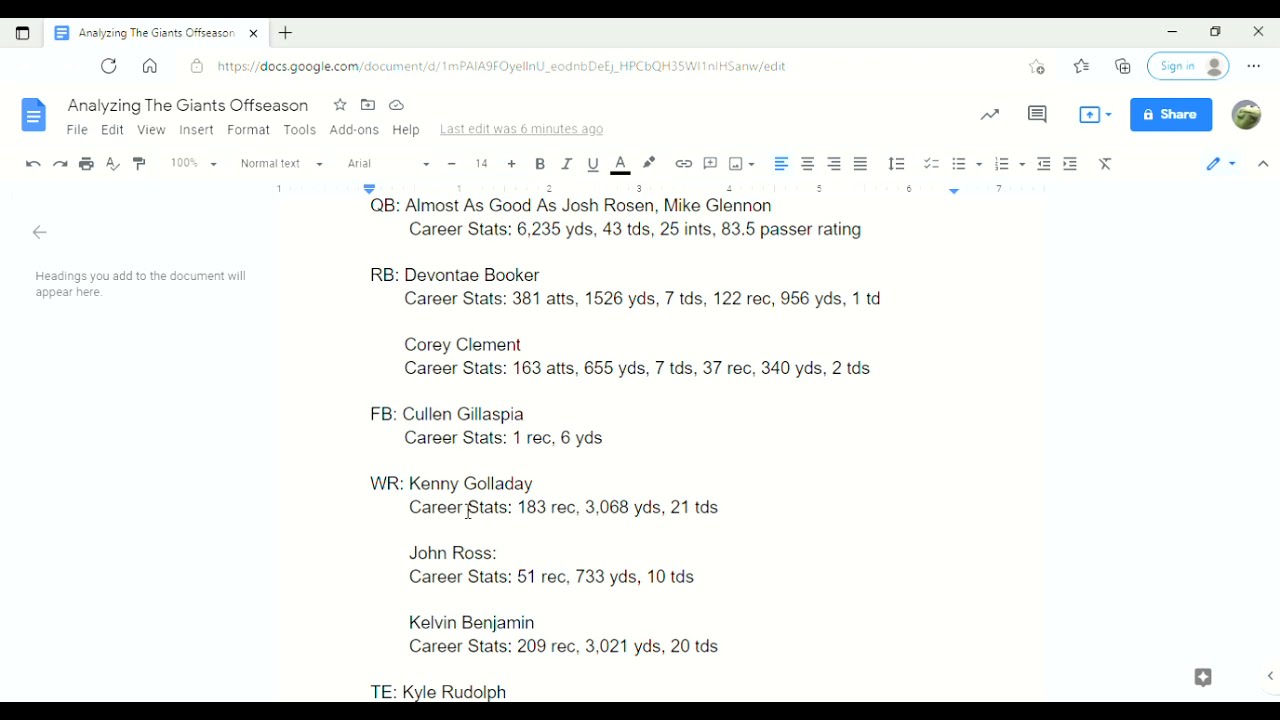Check the cloud save status icon
This screenshot has height=720, width=1280.
tap(397, 105)
